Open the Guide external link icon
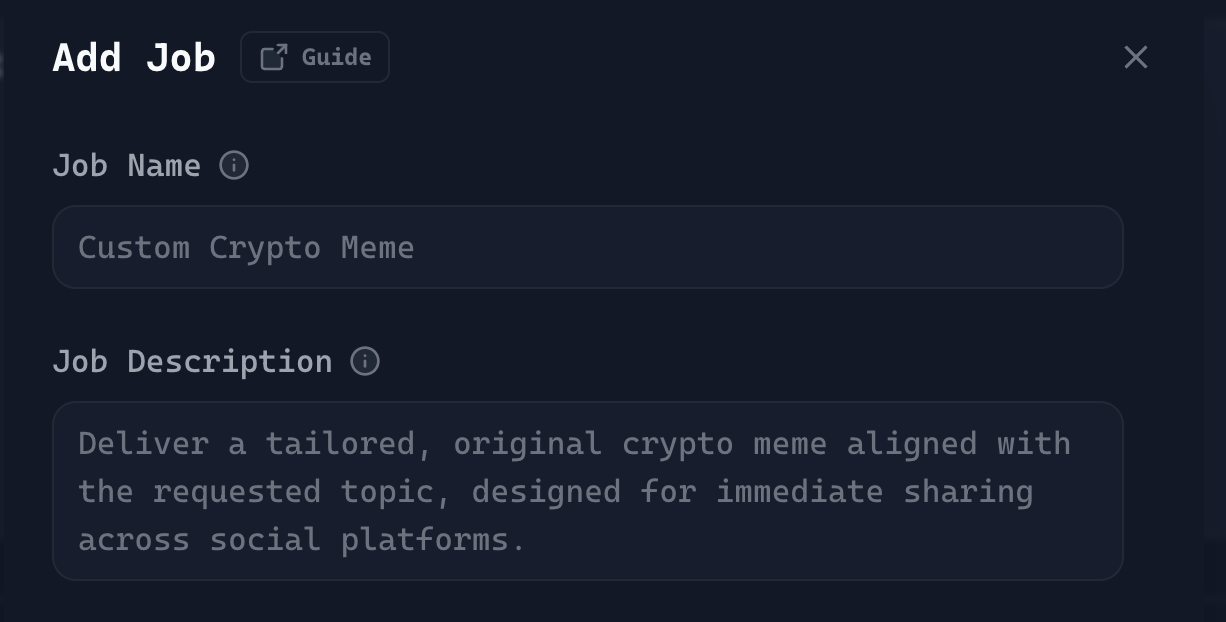 [274, 58]
